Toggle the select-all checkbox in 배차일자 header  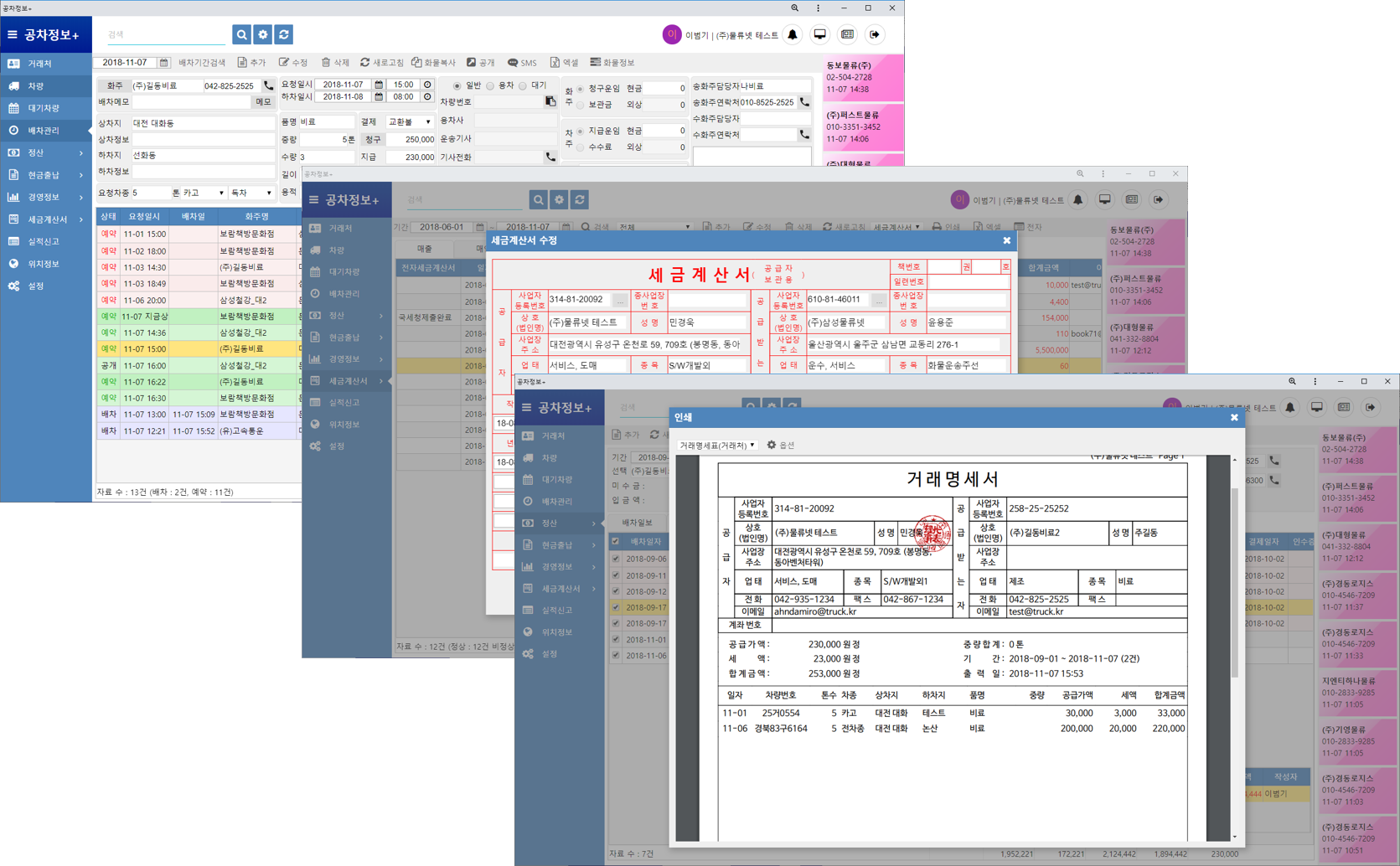[x=616, y=542]
